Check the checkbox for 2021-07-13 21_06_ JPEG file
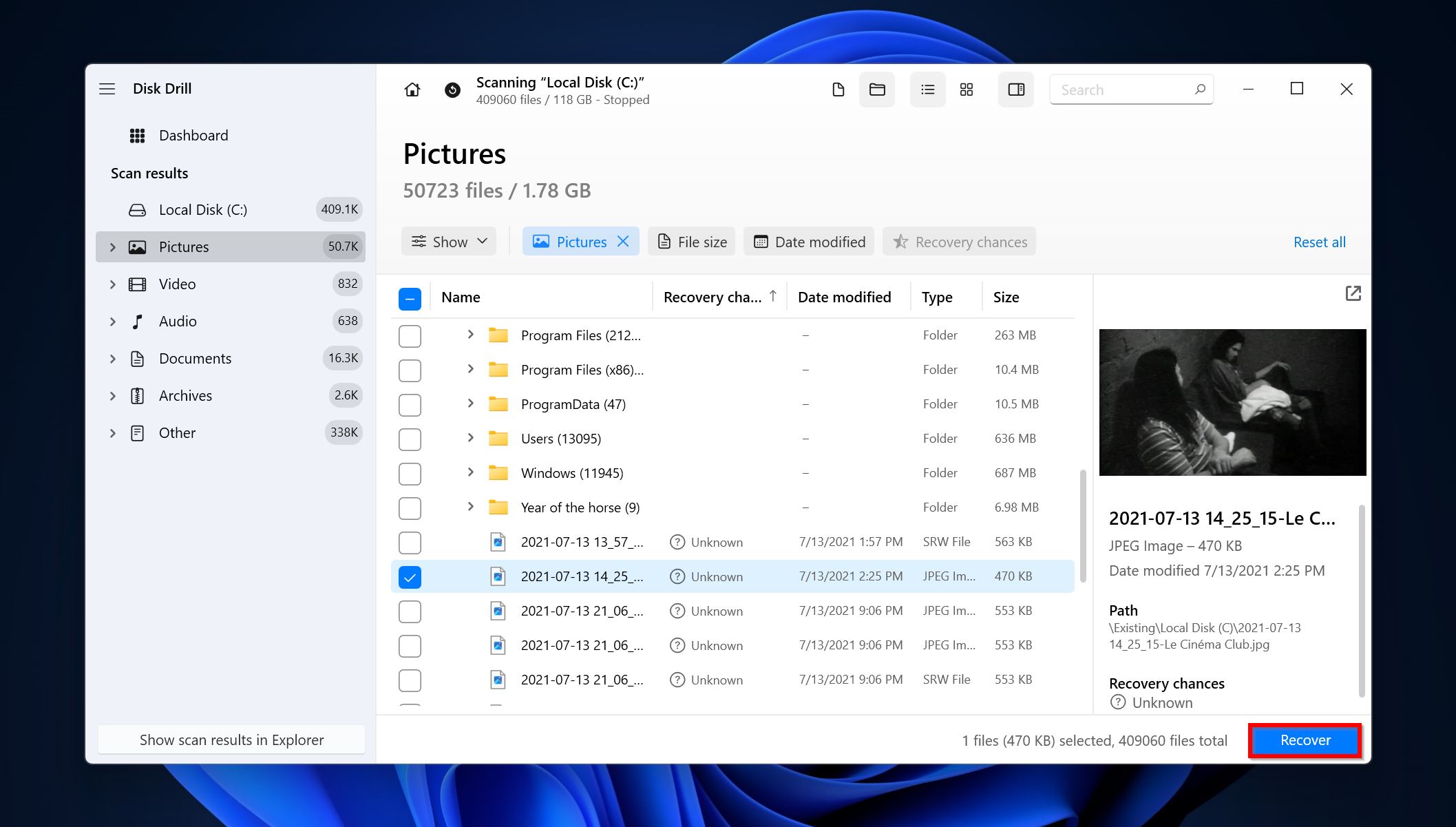This screenshot has height=827, width=1456. click(410, 610)
